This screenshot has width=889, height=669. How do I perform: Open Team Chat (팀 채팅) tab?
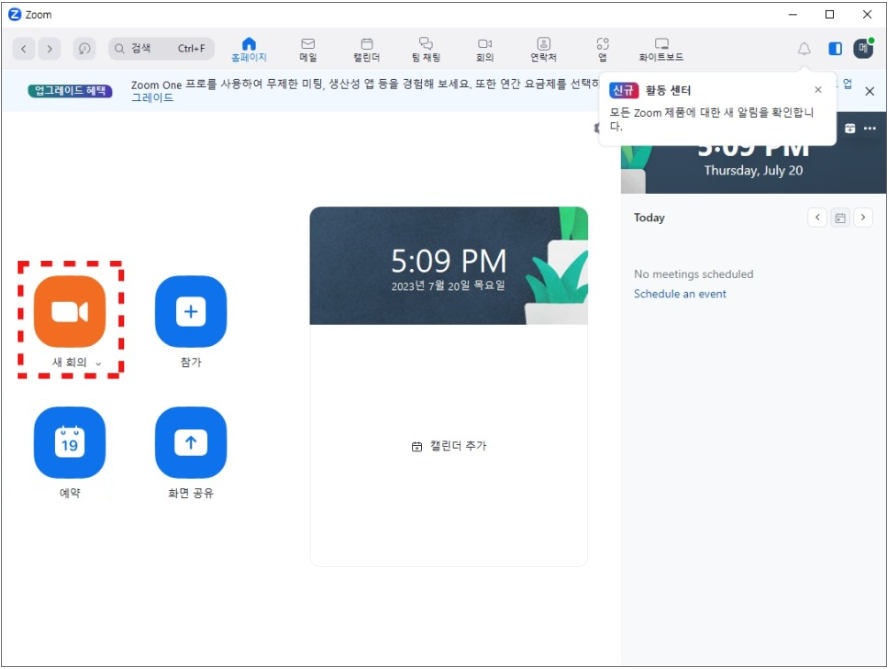(426, 49)
